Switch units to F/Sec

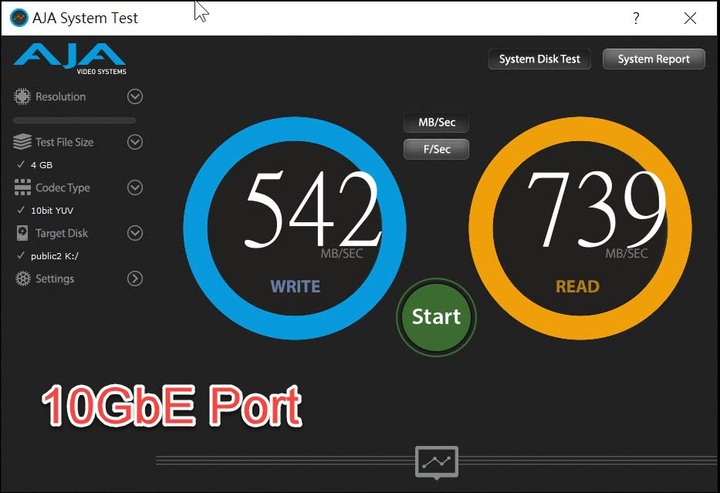[x=436, y=149]
